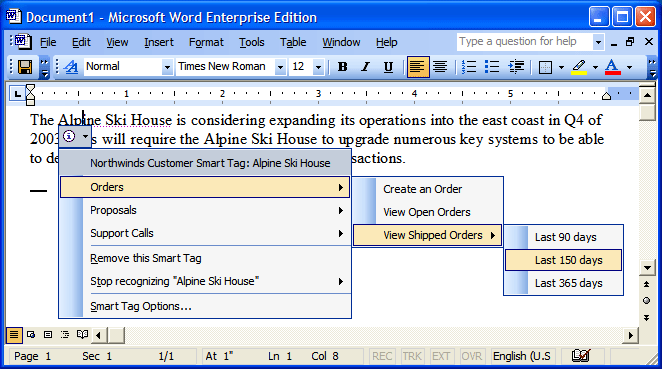Switch to Print Layout view icon
The image size is (662, 369).
coord(48,335)
